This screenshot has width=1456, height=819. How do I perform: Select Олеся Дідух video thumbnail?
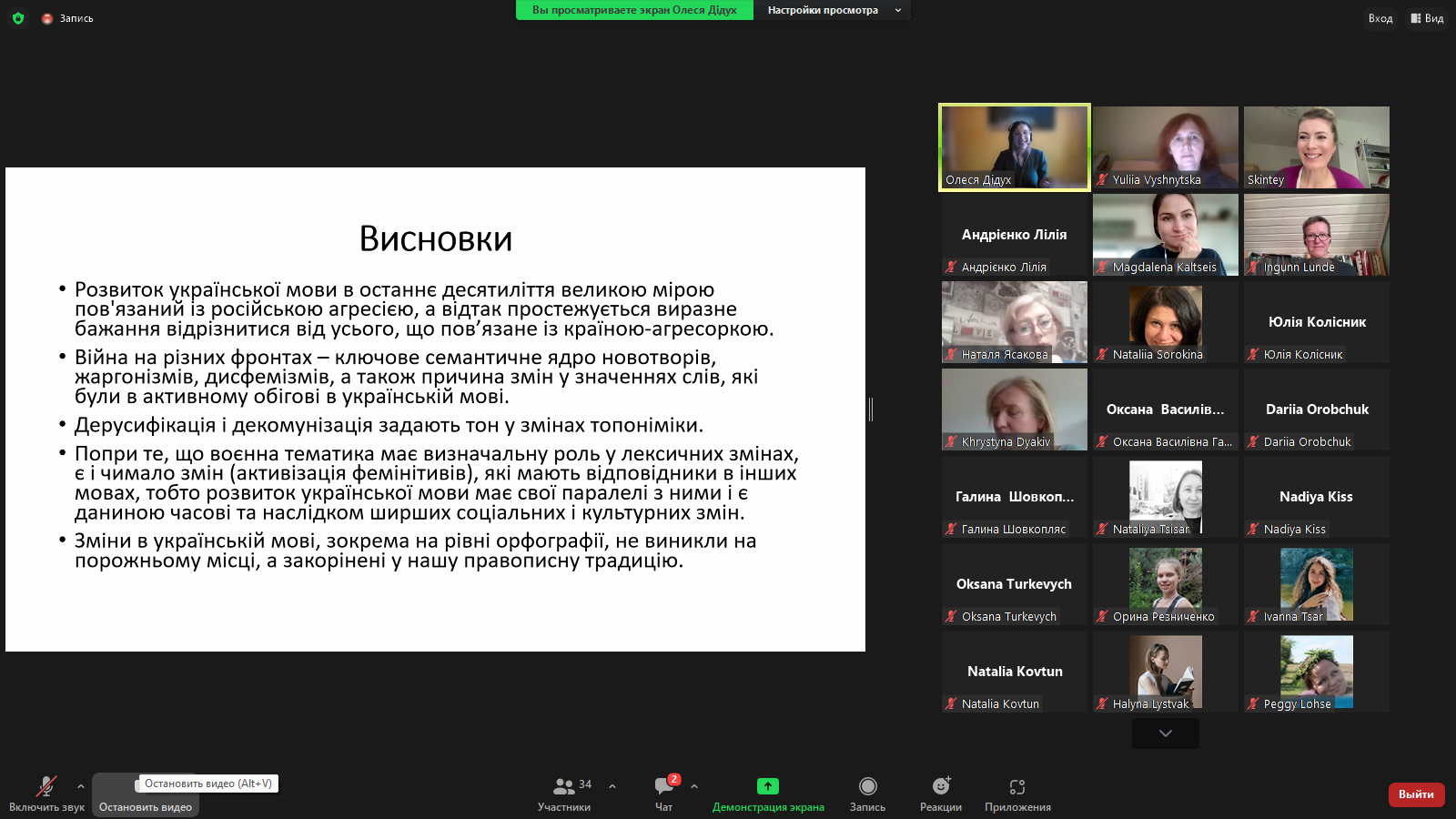point(1014,147)
